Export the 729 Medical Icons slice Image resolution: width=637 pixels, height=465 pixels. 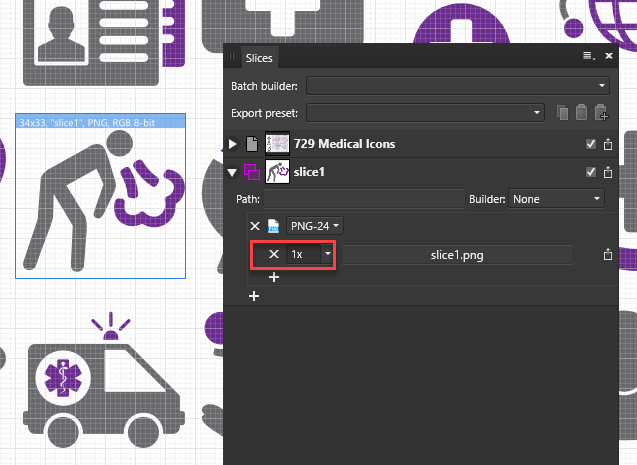point(607,144)
